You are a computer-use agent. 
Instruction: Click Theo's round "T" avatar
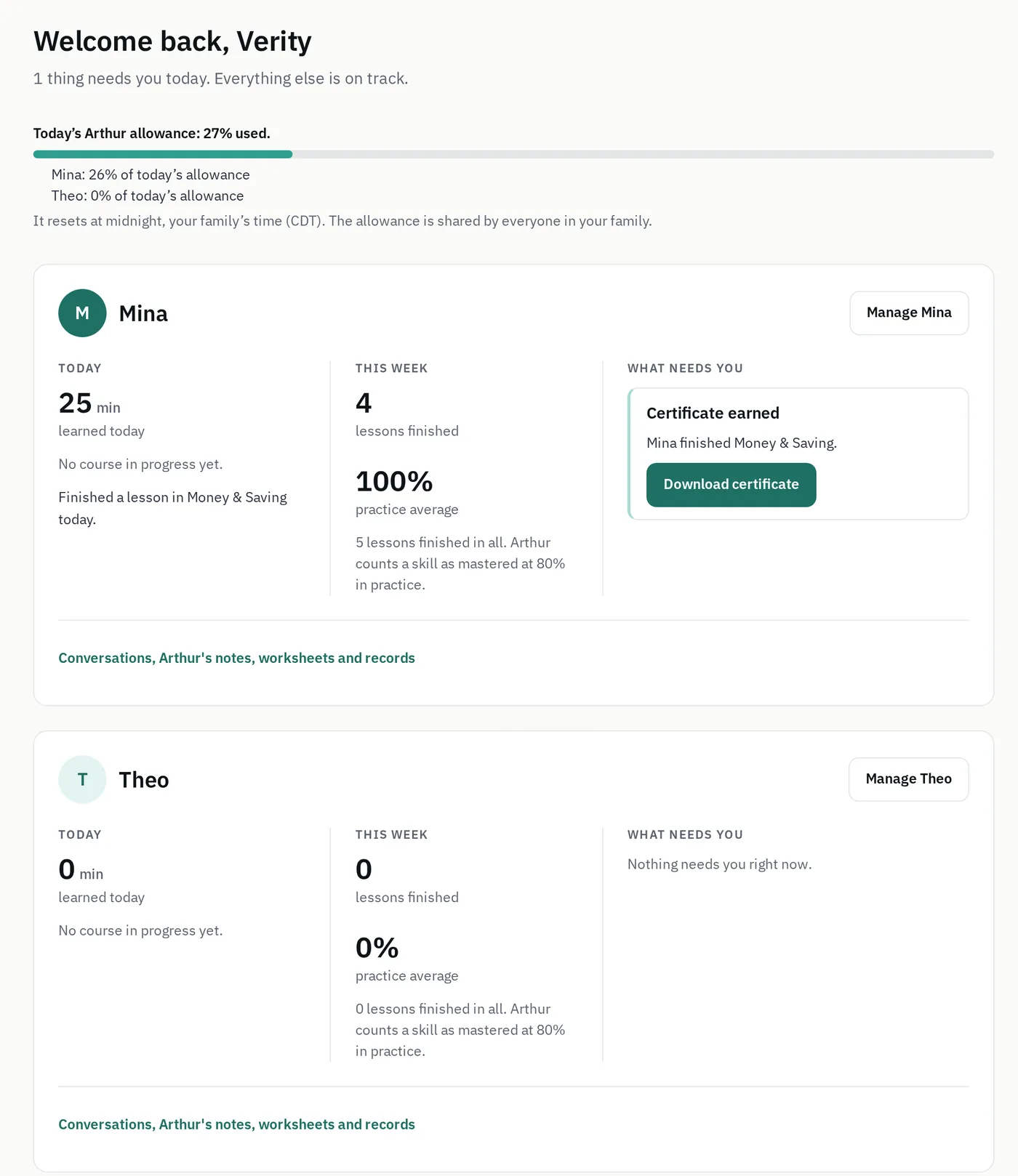point(82,780)
